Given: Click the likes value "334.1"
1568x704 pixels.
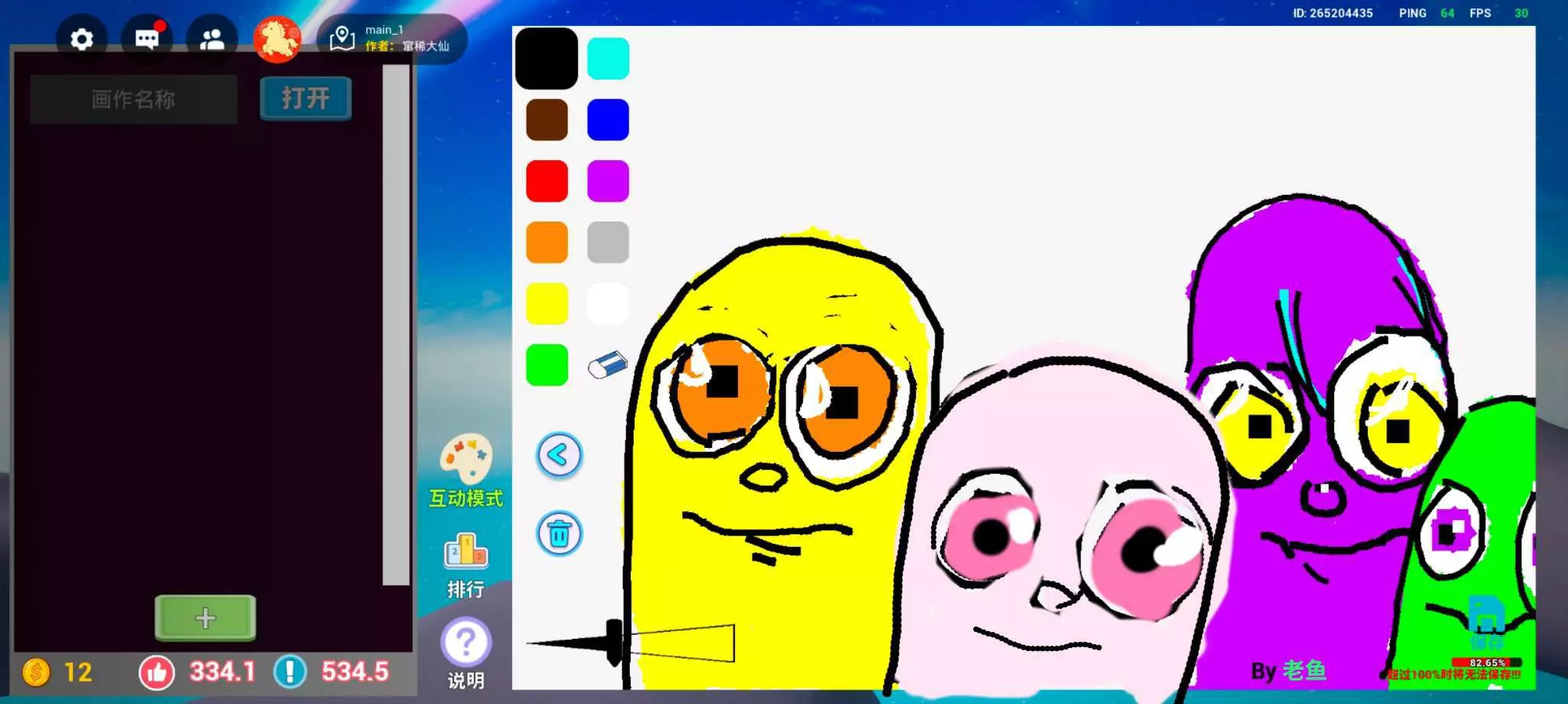Looking at the screenshot, I should point(222,672).
